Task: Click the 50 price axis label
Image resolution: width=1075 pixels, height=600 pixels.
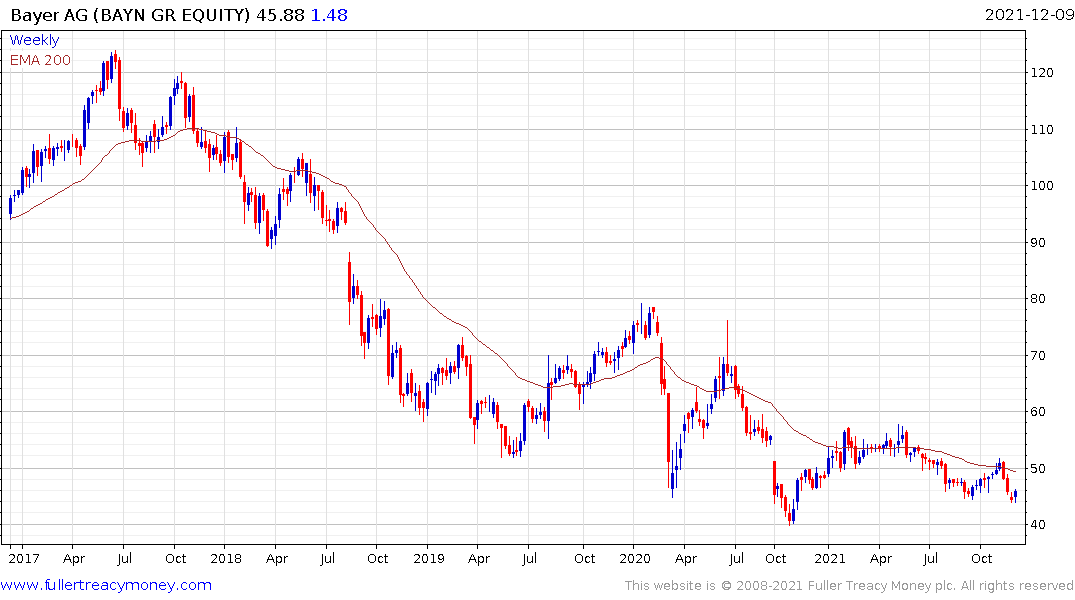Action: [1038, 469]
